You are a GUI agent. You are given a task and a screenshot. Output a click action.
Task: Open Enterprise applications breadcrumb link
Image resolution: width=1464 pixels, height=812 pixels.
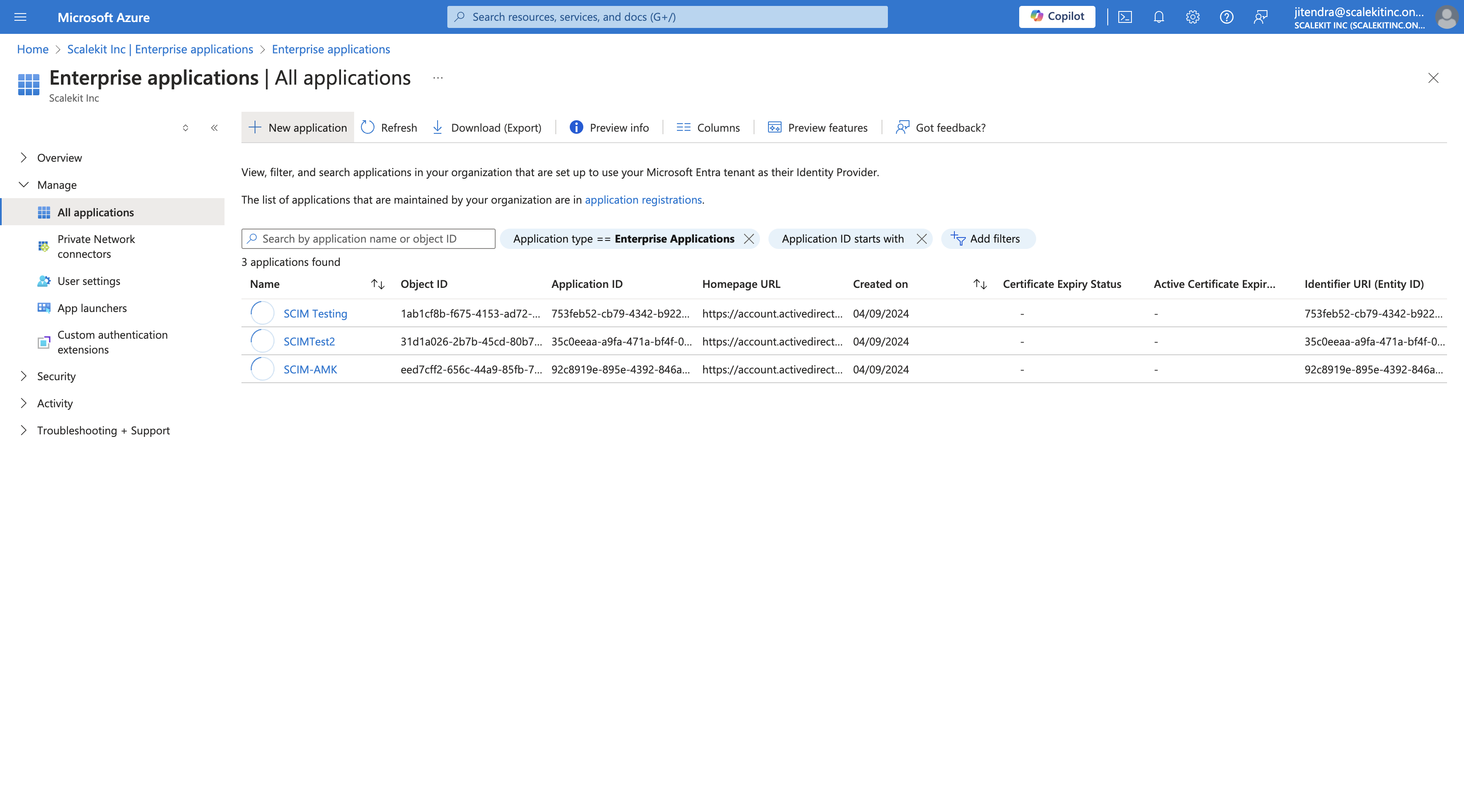[331, 49]
